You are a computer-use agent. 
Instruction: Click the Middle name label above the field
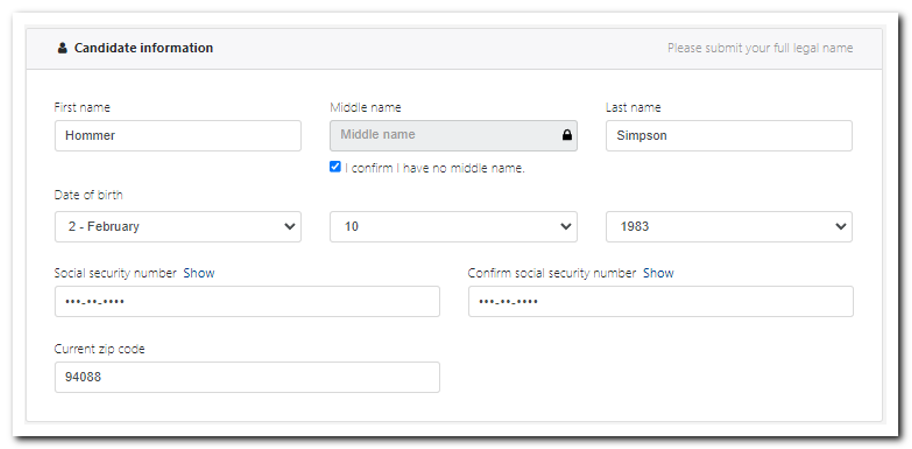pos(366,108)
